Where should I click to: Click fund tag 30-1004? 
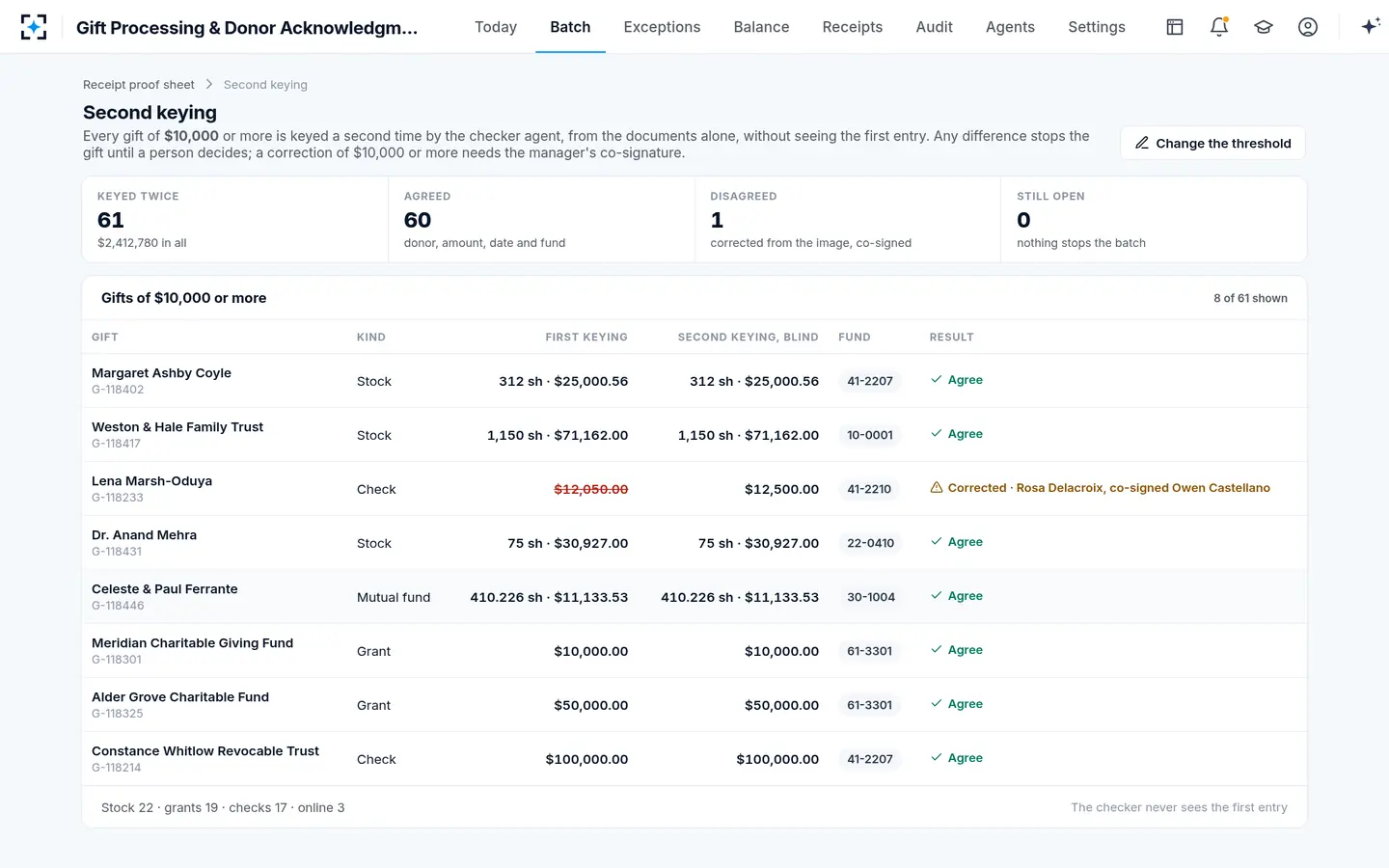pos(871,597)
